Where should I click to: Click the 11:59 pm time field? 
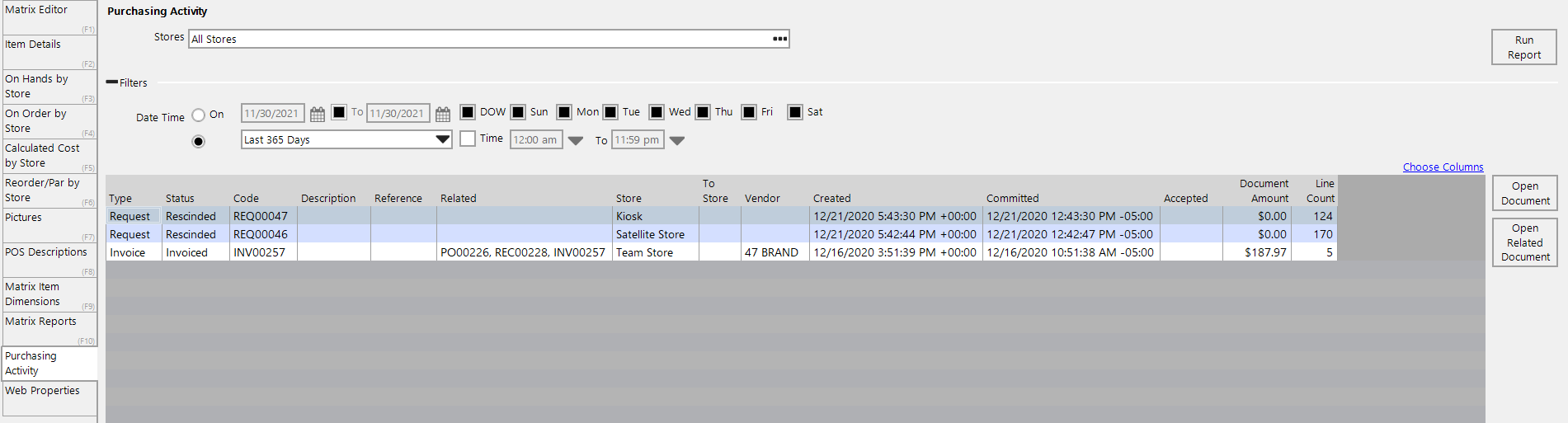pos(638,140)
